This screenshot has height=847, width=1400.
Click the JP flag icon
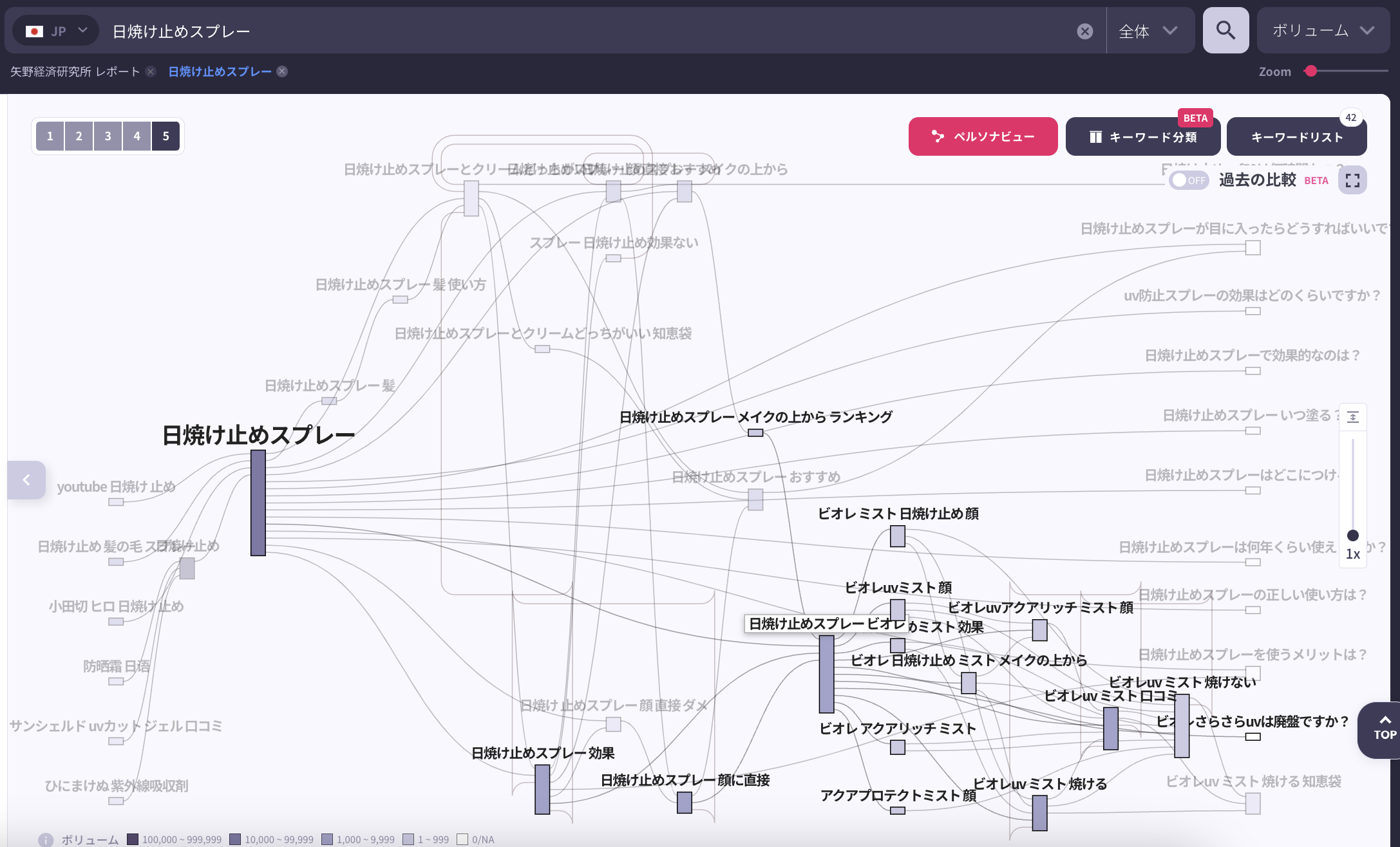[35, 30]
